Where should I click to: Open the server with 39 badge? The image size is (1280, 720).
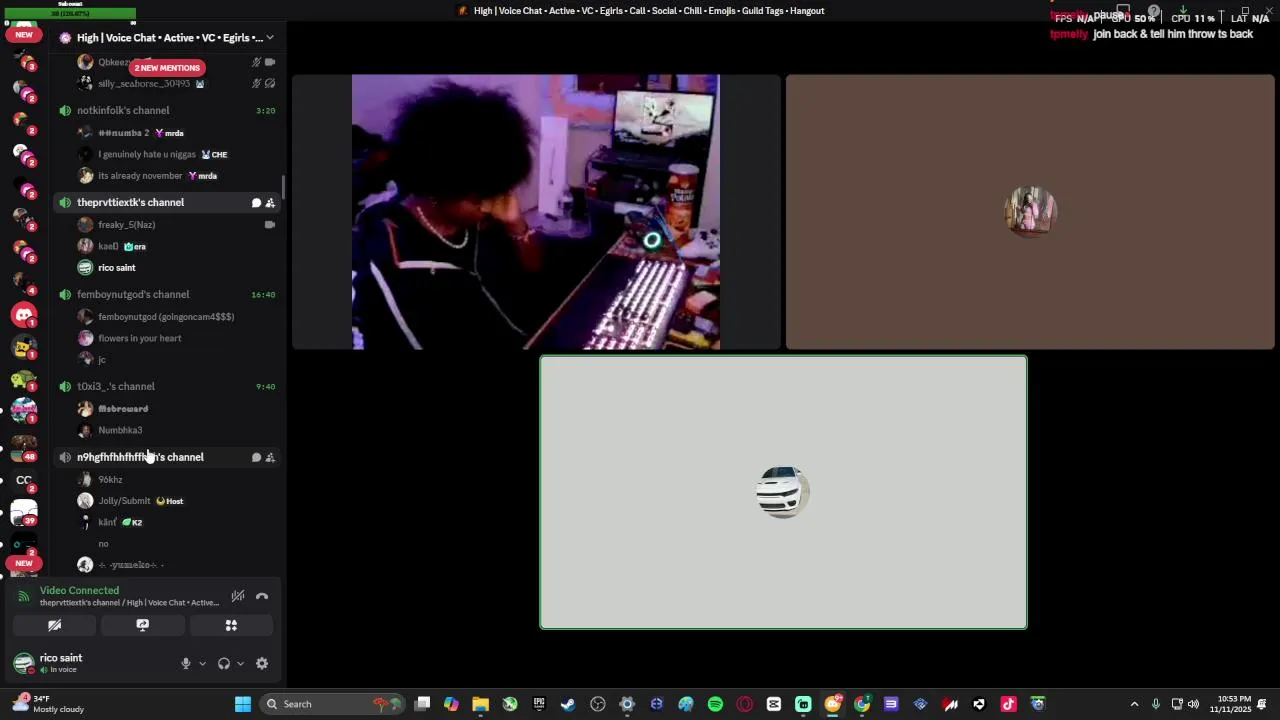coord(23,513)
